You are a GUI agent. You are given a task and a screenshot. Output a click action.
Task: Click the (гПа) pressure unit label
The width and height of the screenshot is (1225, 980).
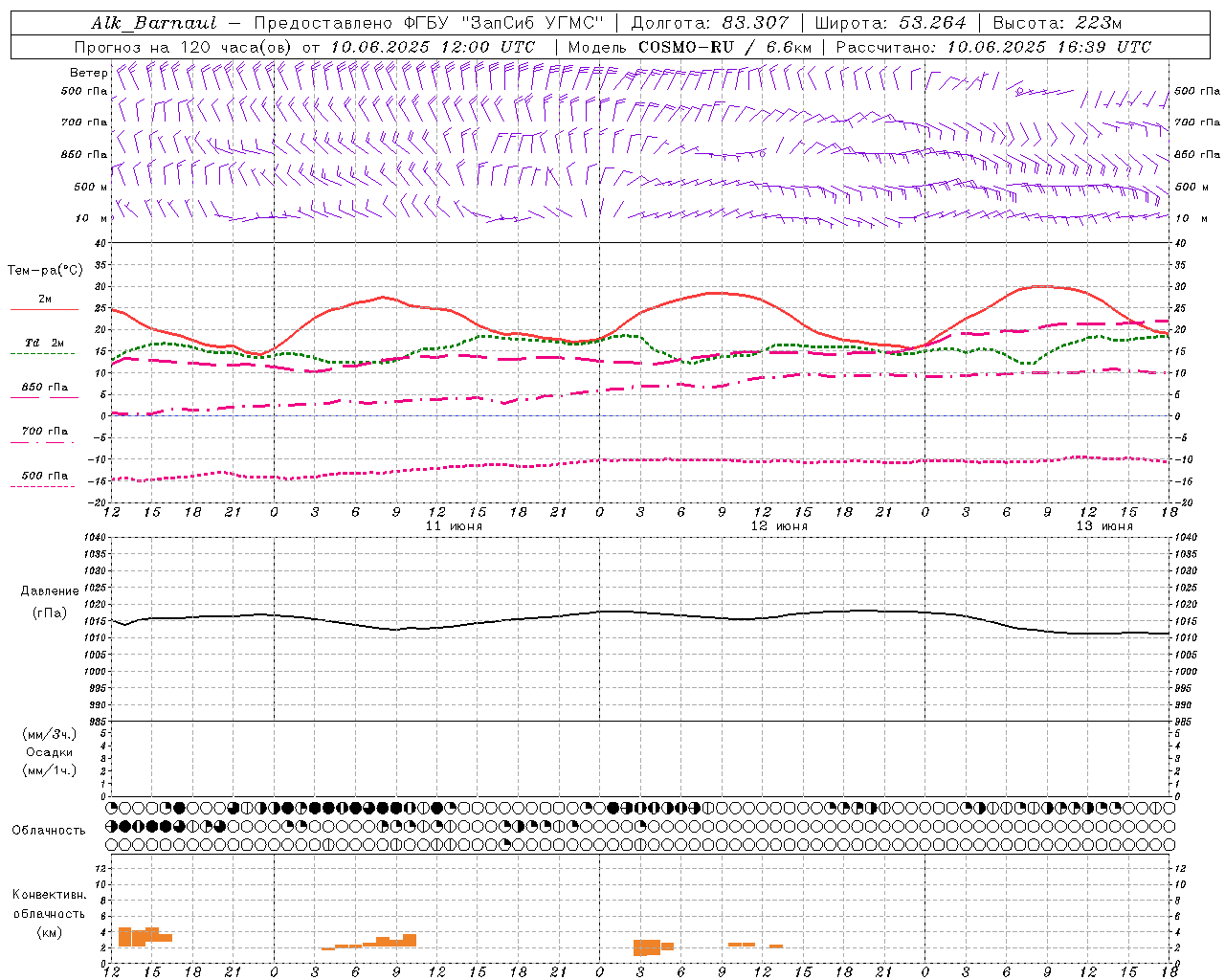50,612
